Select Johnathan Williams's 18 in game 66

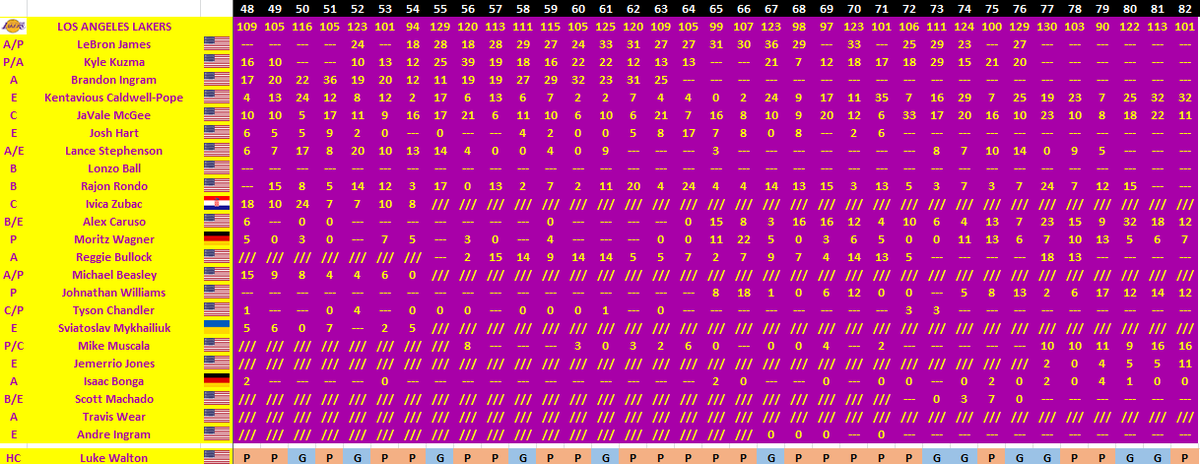click(x=744, y=293)
